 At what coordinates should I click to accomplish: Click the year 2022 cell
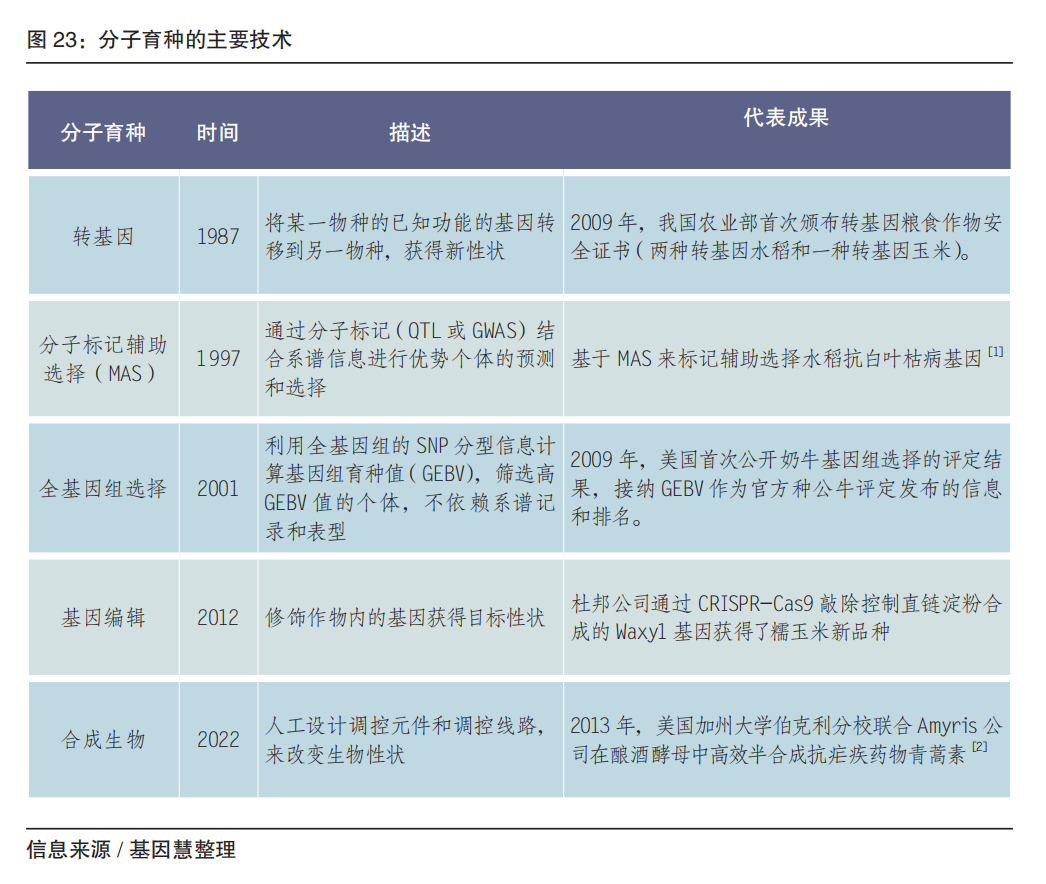coord(218,740)
